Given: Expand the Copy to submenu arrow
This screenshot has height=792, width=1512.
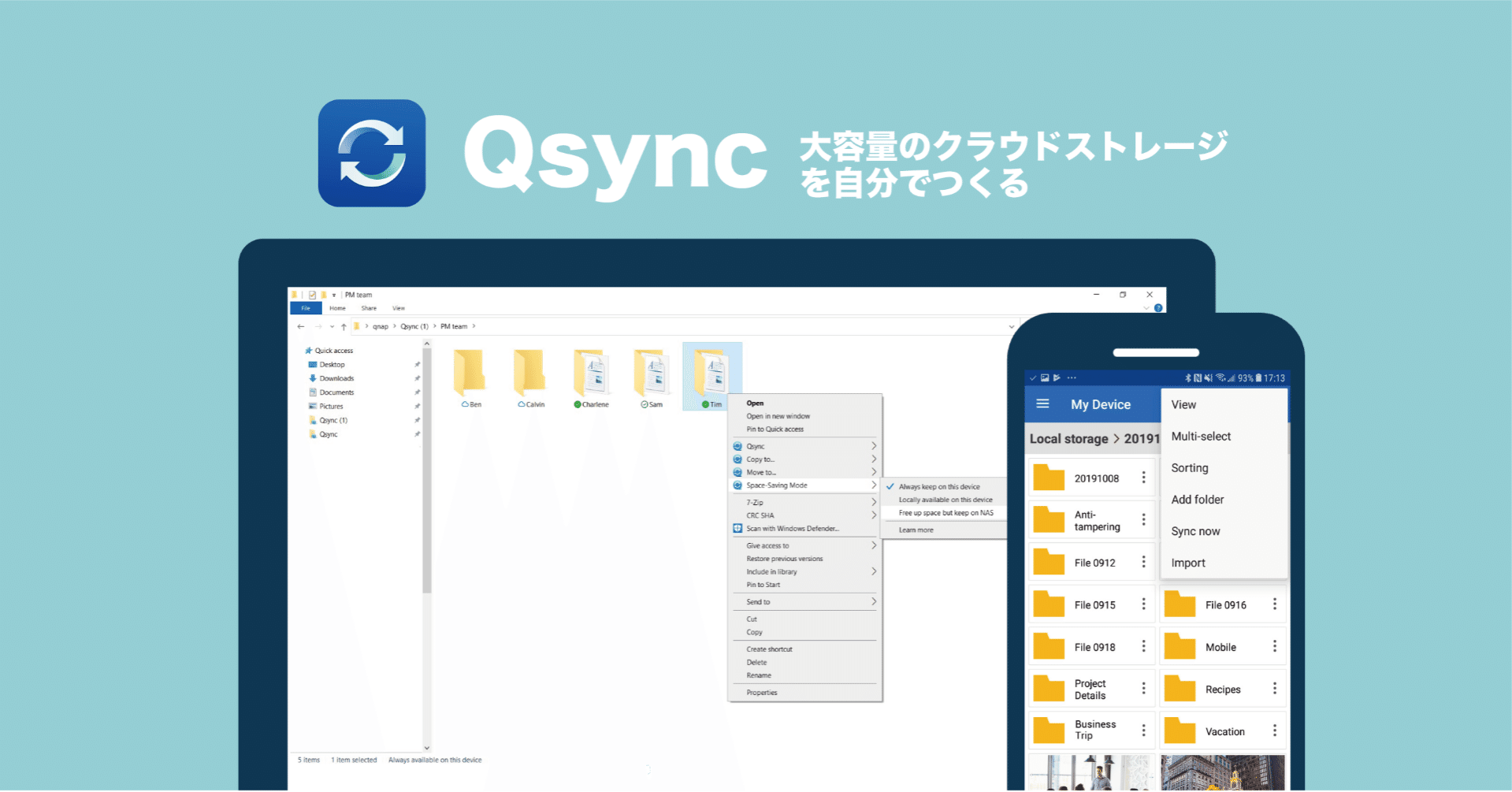Looking at the screenshot, I should [x=873, y=459].
